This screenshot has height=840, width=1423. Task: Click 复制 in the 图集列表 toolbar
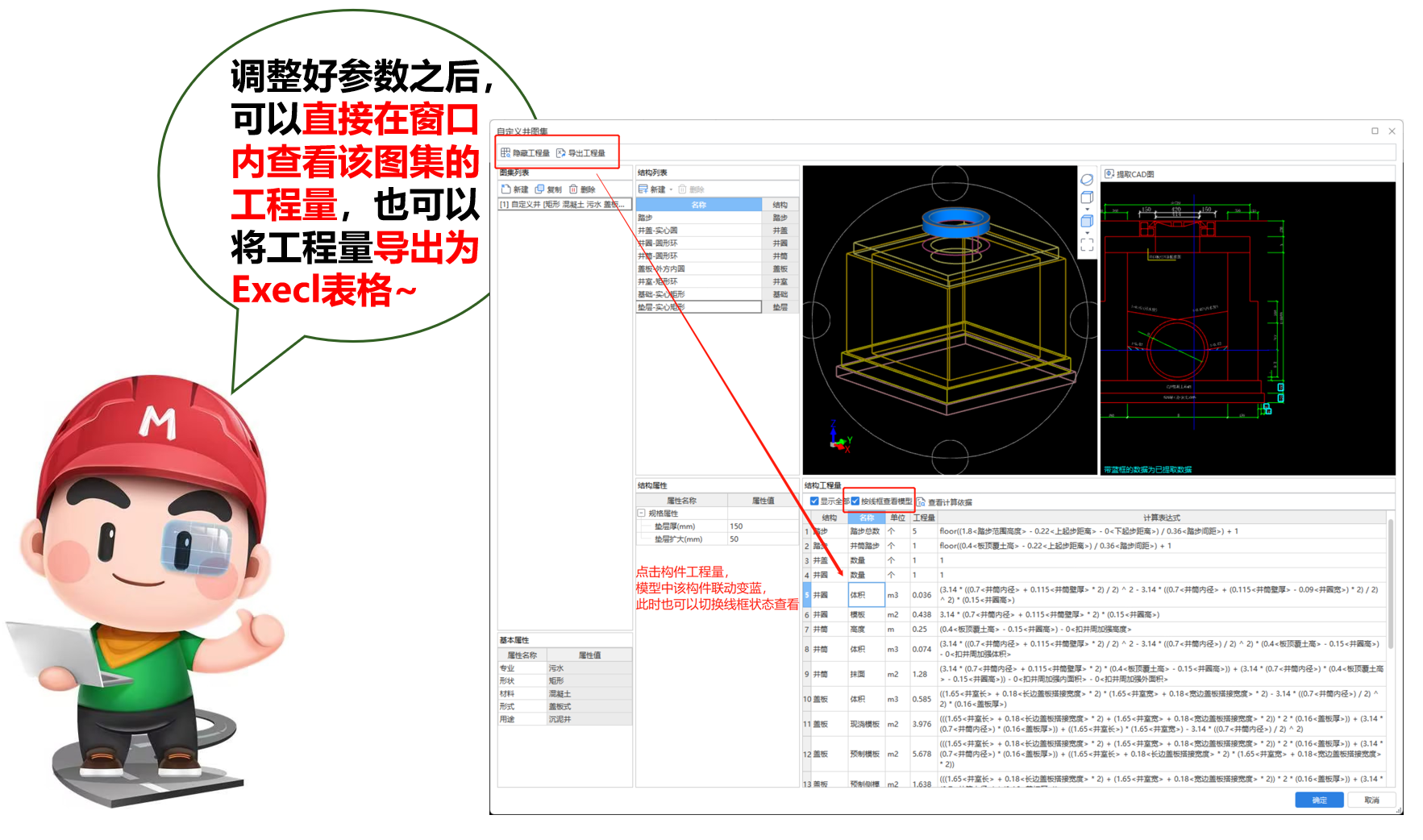[x=548, y=189]
